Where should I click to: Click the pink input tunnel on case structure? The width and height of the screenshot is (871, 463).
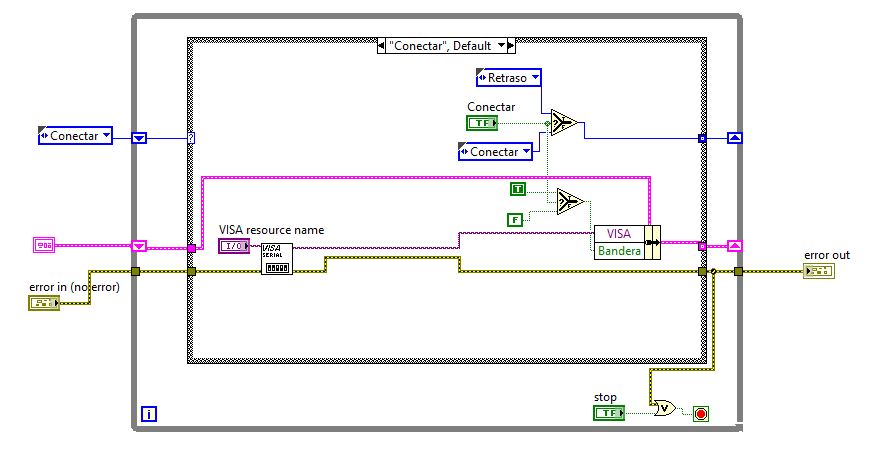pos(192,249)
